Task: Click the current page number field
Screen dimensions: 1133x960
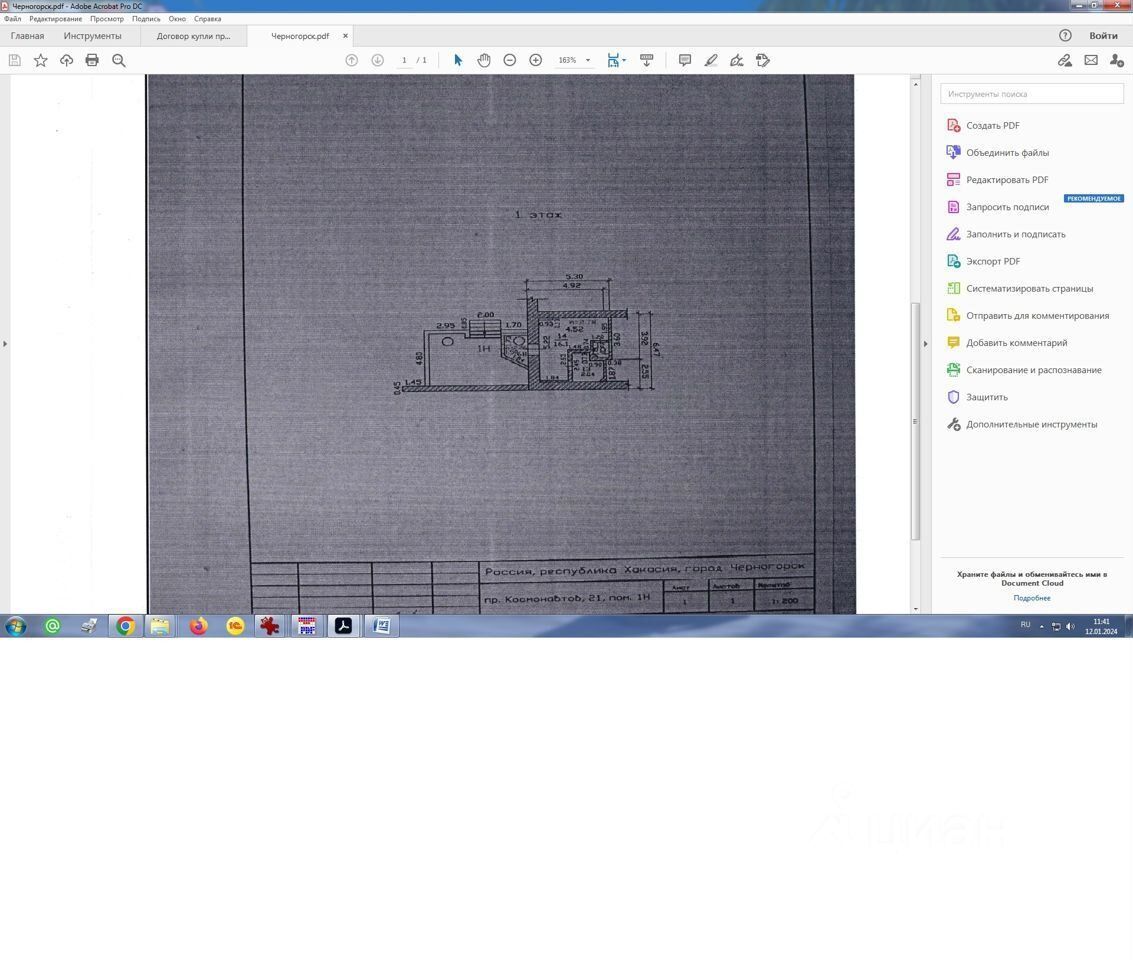Action: [x=404, y=61]
